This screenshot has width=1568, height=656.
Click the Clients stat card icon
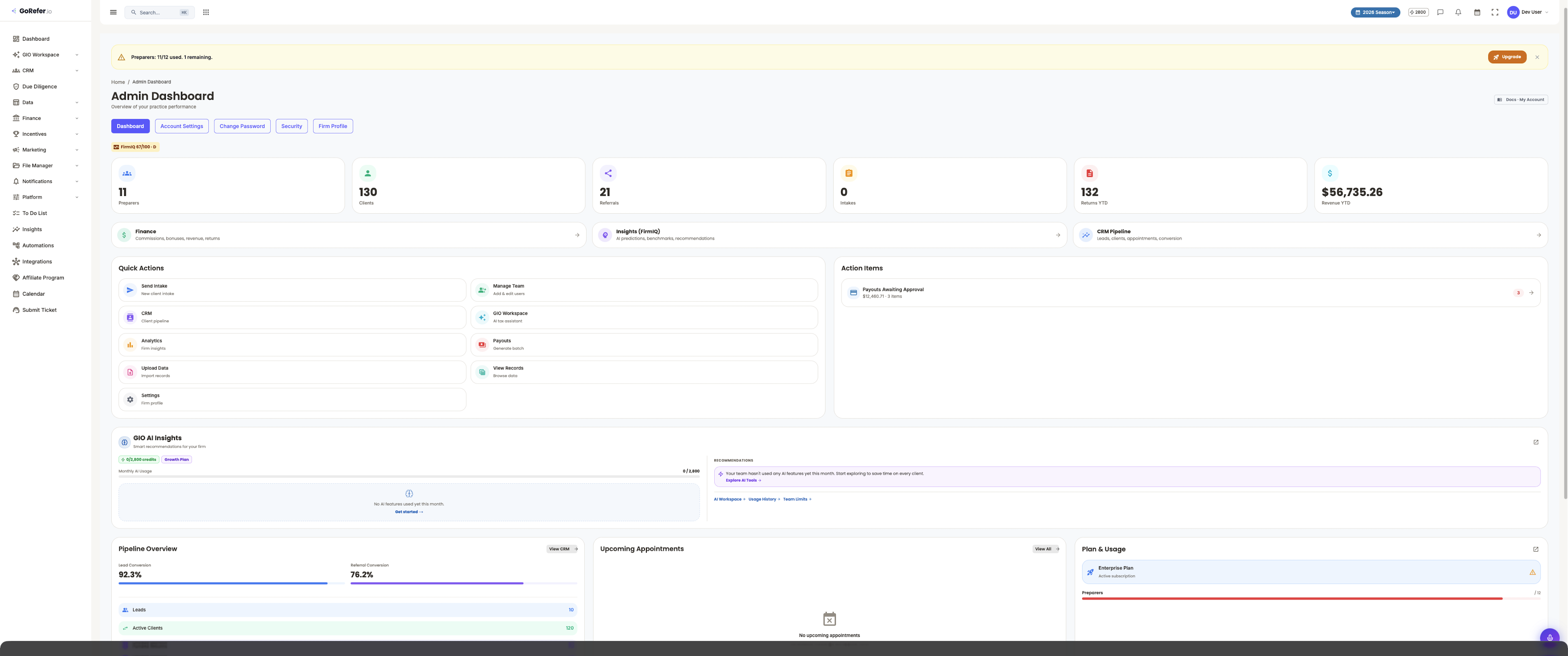tap(367, 174)
